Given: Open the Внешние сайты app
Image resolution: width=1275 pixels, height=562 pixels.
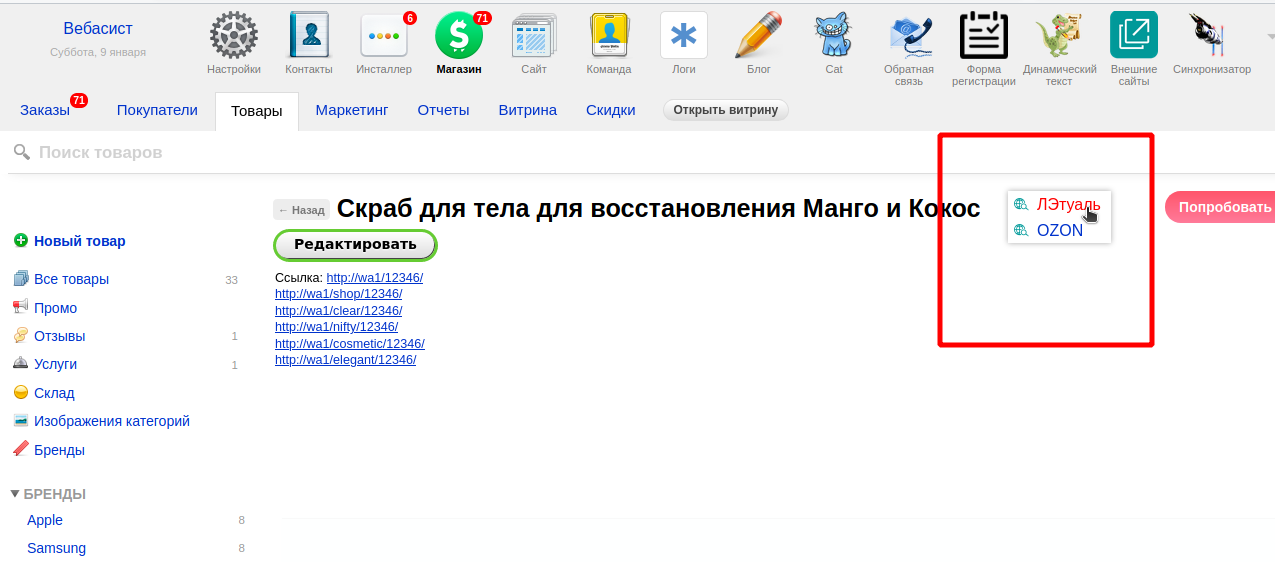Looking at the screenshot, I should [x=1134, y=36].
